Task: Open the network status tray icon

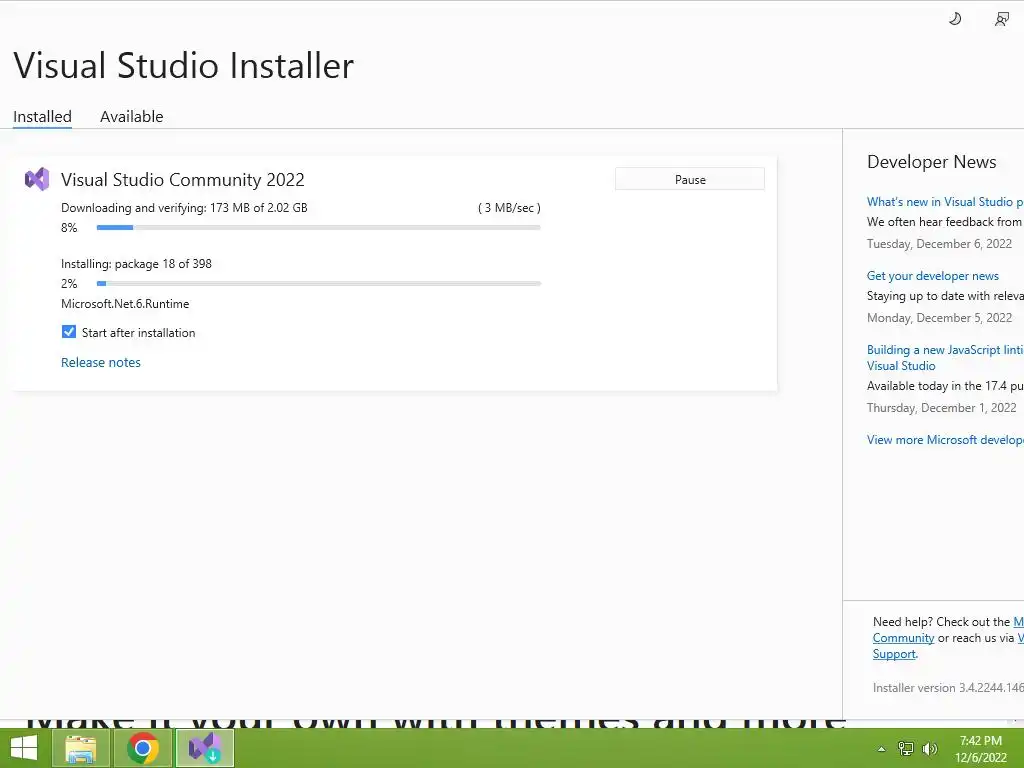Action: [x=906, y=749]
